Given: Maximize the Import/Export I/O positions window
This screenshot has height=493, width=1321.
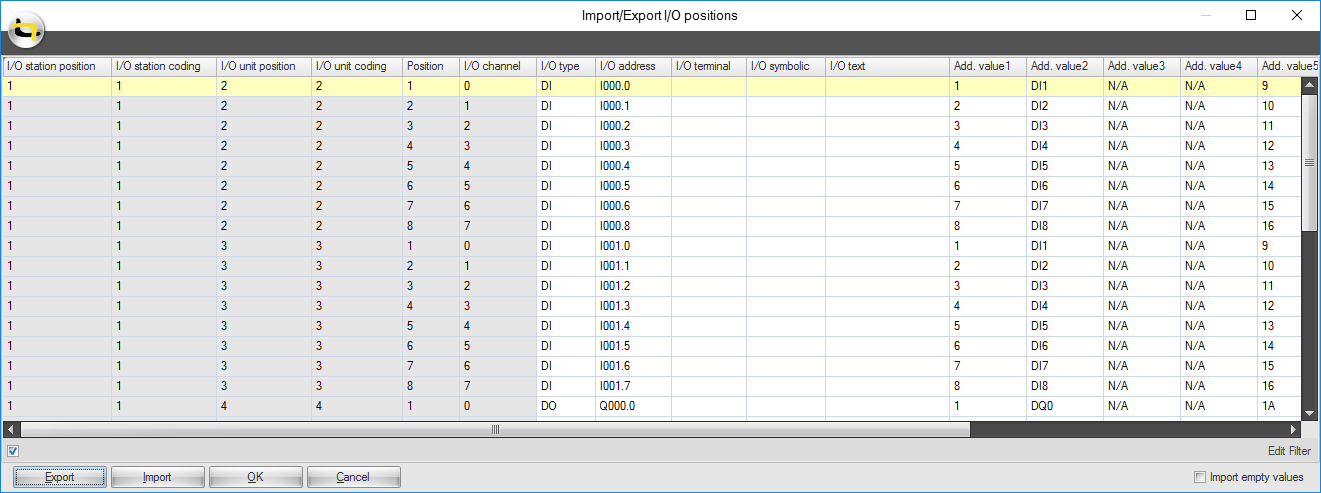Looking at the screenshot, I should pyautogui.click(x=1250, y=15).
